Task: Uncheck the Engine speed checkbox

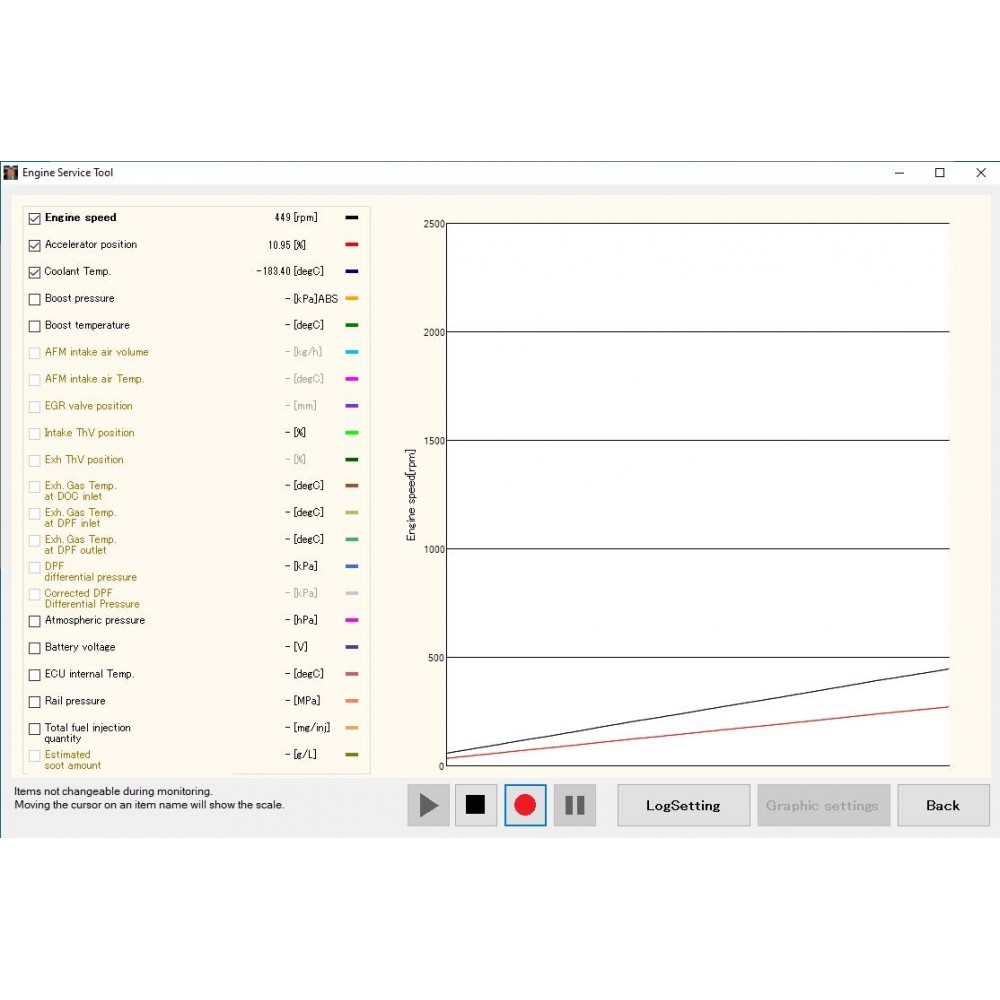Action: point(34,217)
